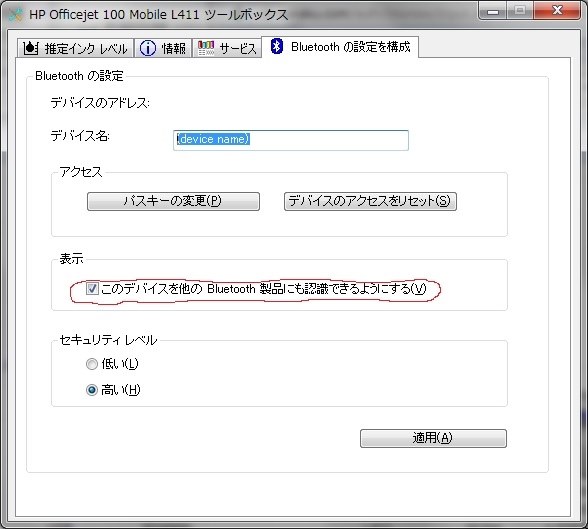This screenshot has height=529, width=588.
Task: Toggle Bluetooth device visibility checkbox
Action: point(92,289)
